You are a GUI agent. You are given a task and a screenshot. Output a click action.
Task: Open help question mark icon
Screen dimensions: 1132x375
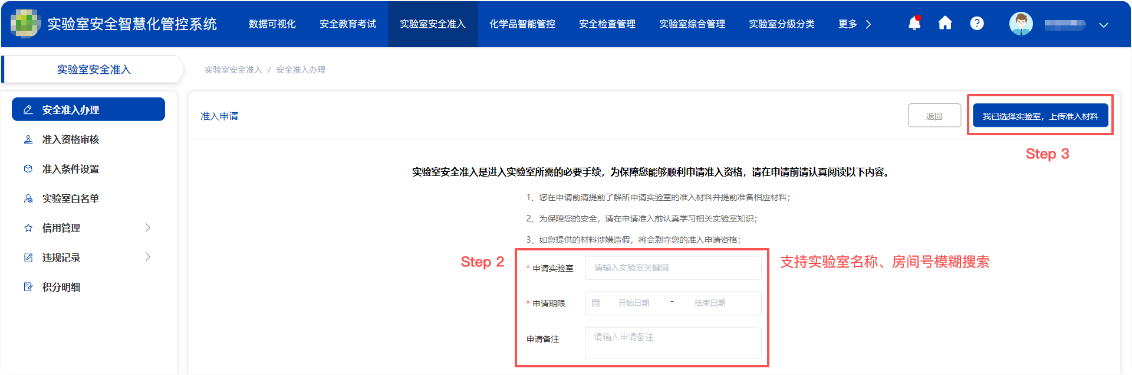977,23
